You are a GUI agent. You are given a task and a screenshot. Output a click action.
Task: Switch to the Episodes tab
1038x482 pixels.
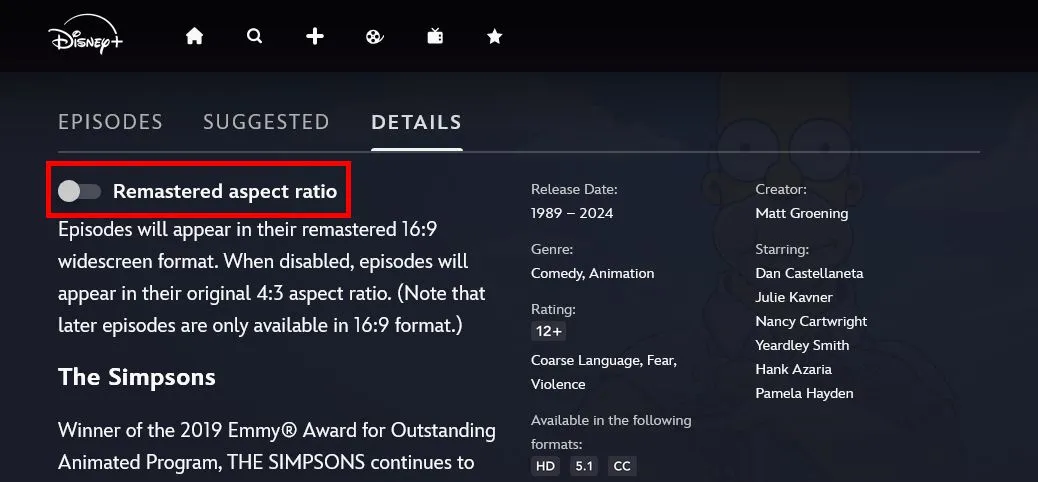111,122
